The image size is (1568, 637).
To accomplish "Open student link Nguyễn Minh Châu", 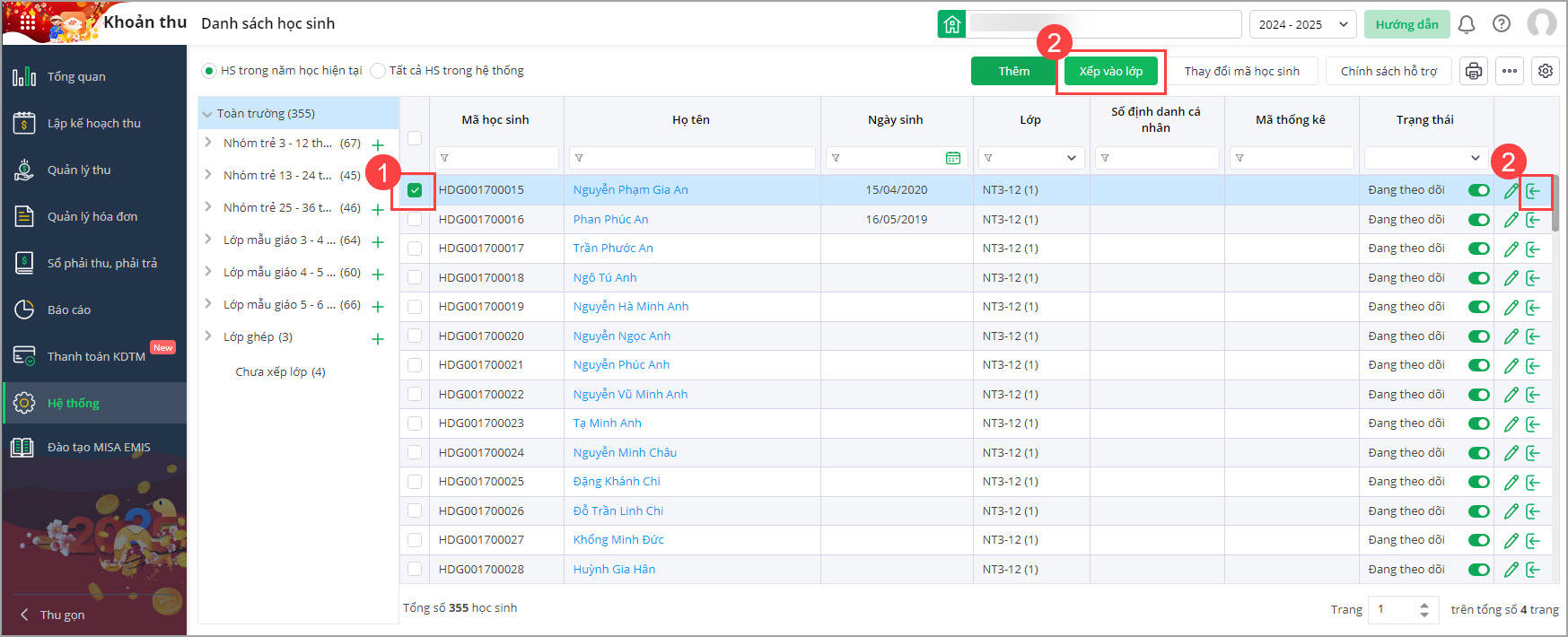I will click(625, 453).
